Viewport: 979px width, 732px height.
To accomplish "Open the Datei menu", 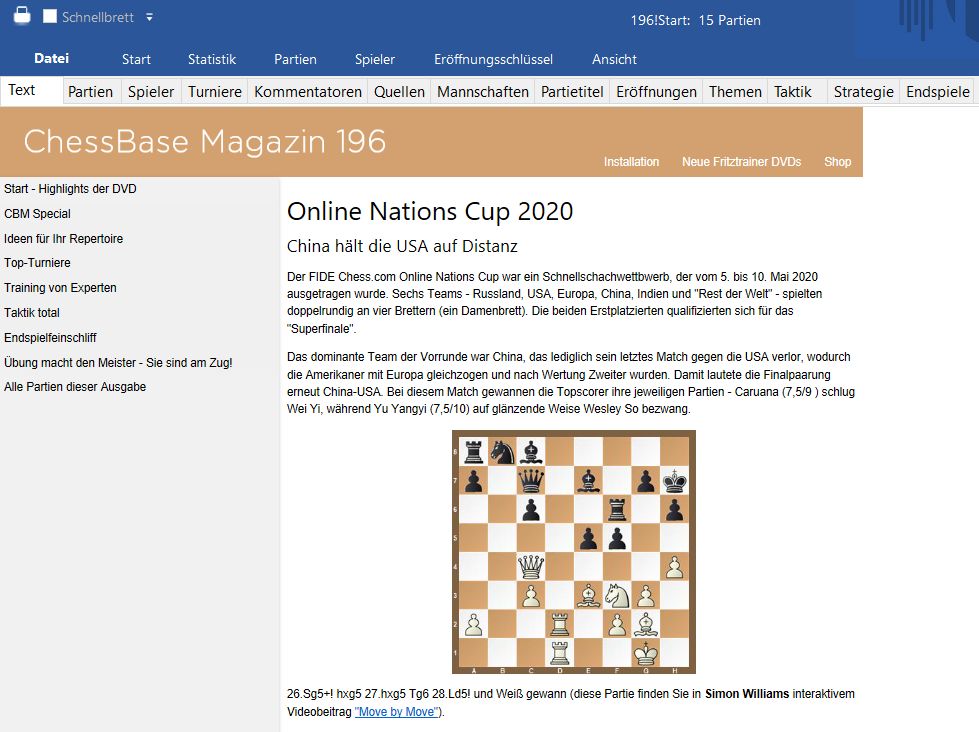I will (x=51, y=59).
